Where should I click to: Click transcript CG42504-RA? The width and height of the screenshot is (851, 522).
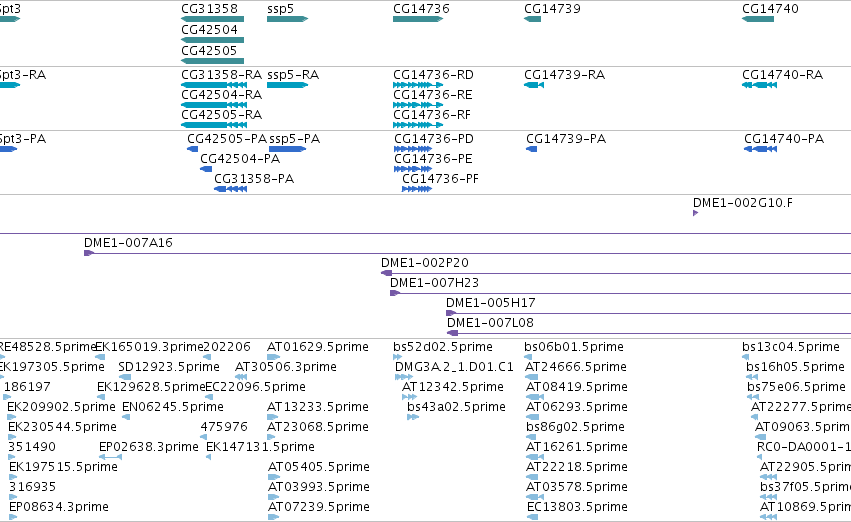click(221, 95)
